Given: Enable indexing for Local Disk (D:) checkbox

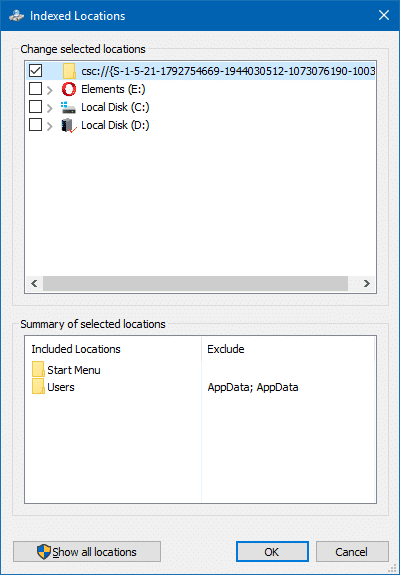Looking at the screenshot, I should [x=36, y=125].
